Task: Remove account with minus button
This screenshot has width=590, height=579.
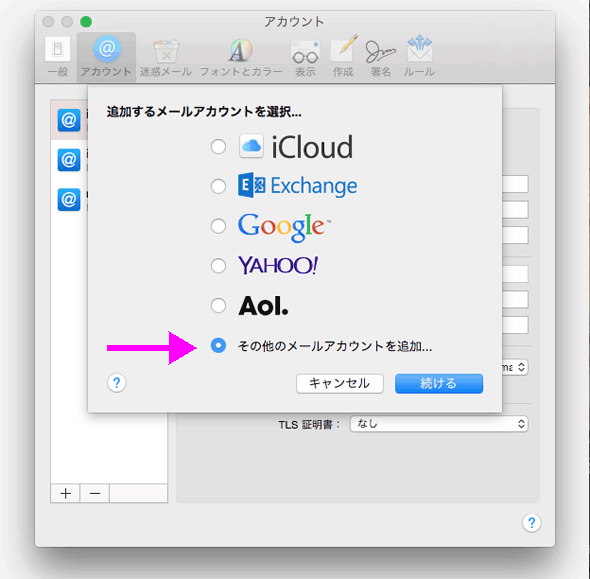Action: (95, 493)
